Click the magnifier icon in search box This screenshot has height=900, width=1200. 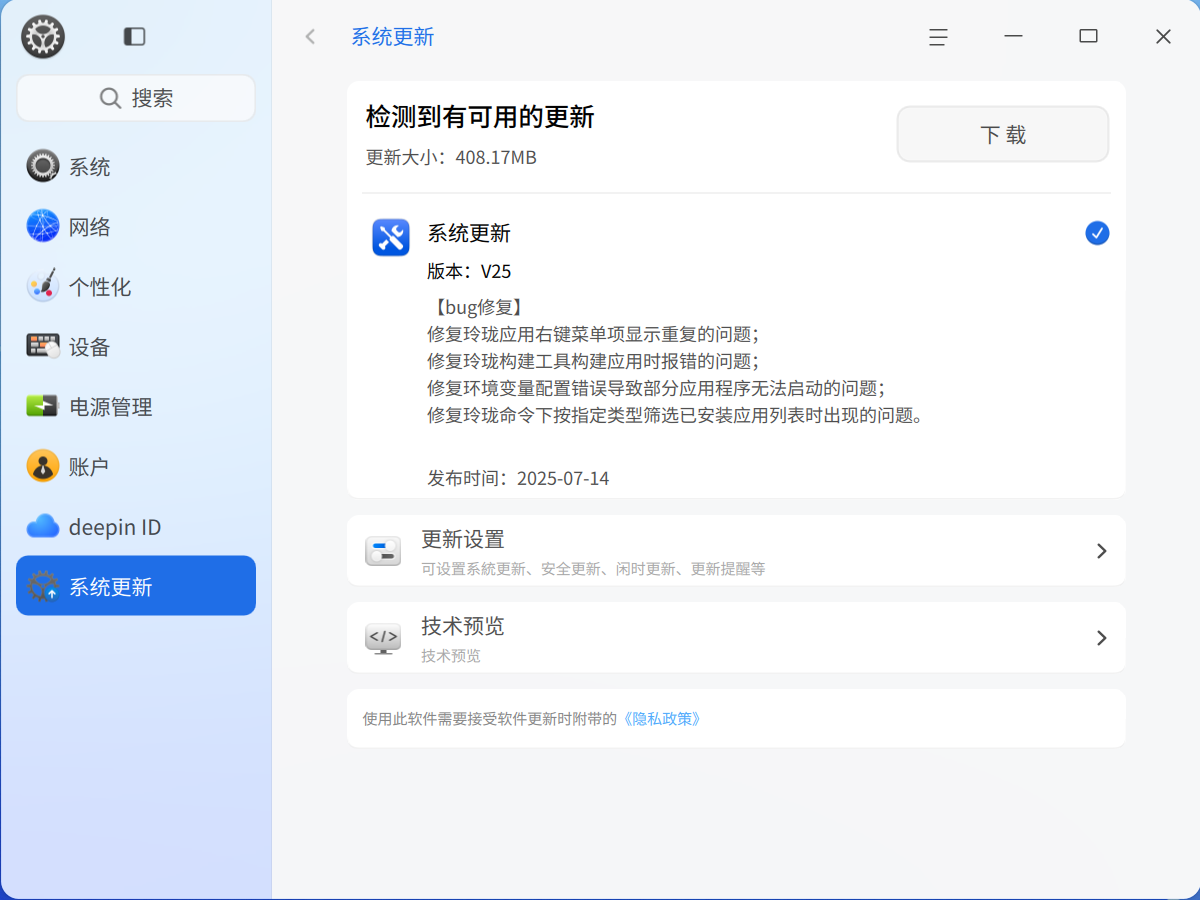pyautogui.click(x=110, y=98)
